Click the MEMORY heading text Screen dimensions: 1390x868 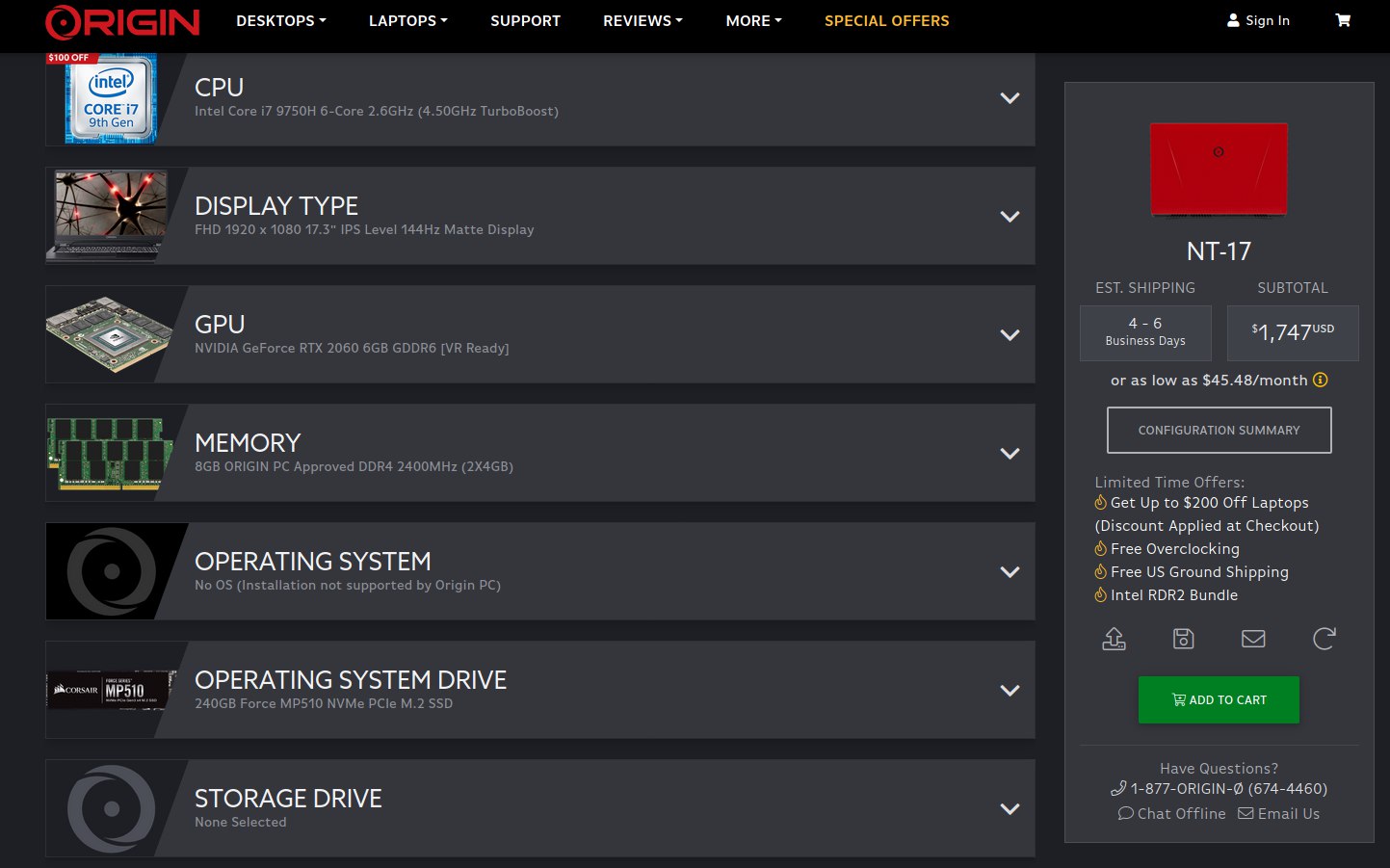coord(248,442)
